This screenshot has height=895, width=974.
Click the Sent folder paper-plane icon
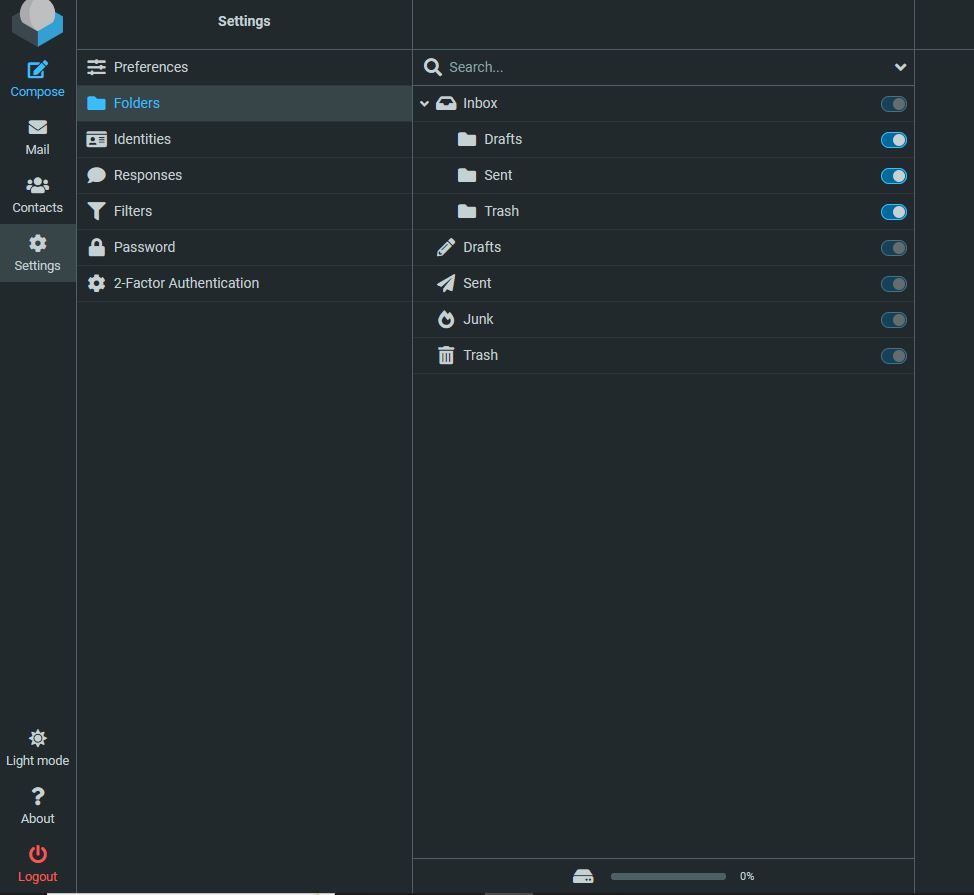tap(446, 283)
